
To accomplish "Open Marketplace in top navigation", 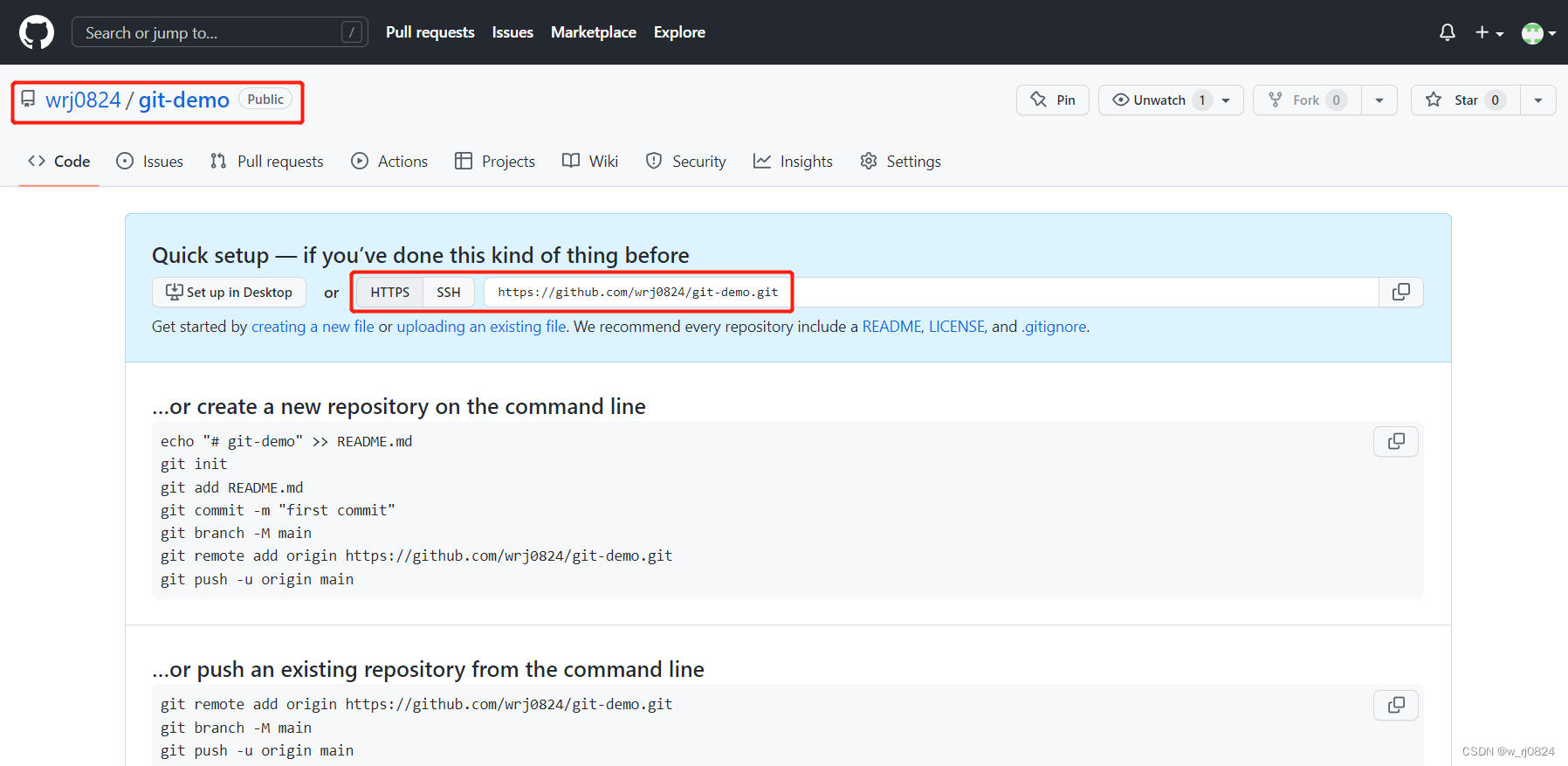I will tap(594, 32).
